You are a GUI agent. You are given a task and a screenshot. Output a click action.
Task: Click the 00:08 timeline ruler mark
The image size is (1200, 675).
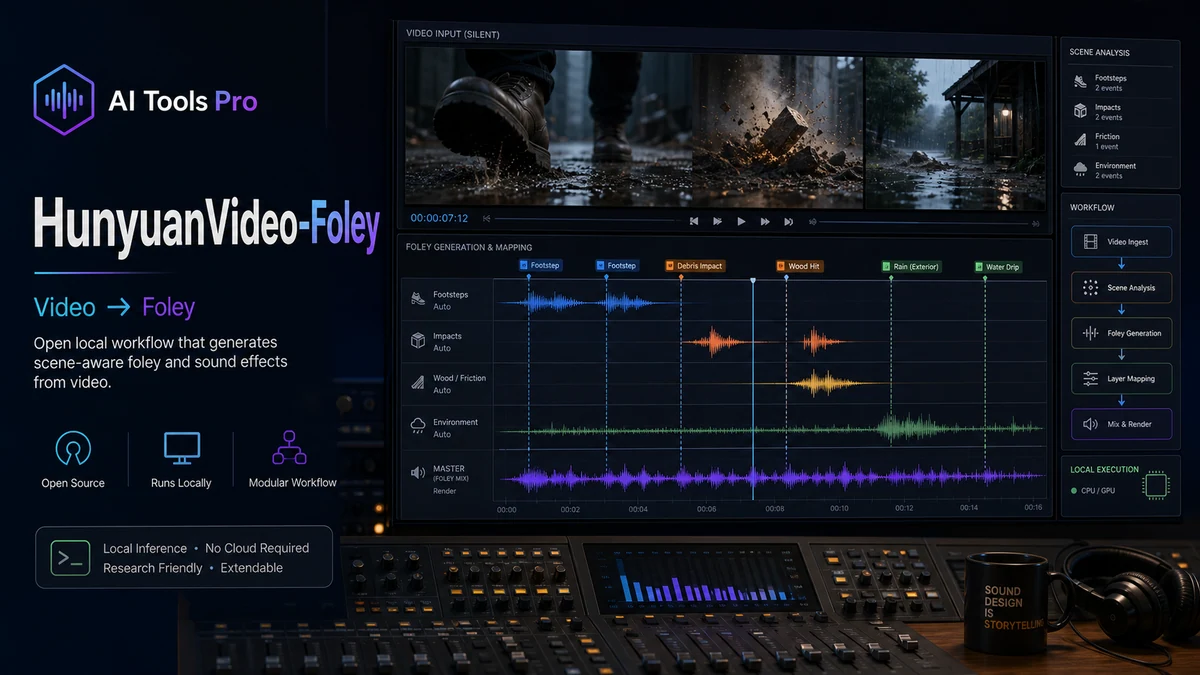[774, 509]
